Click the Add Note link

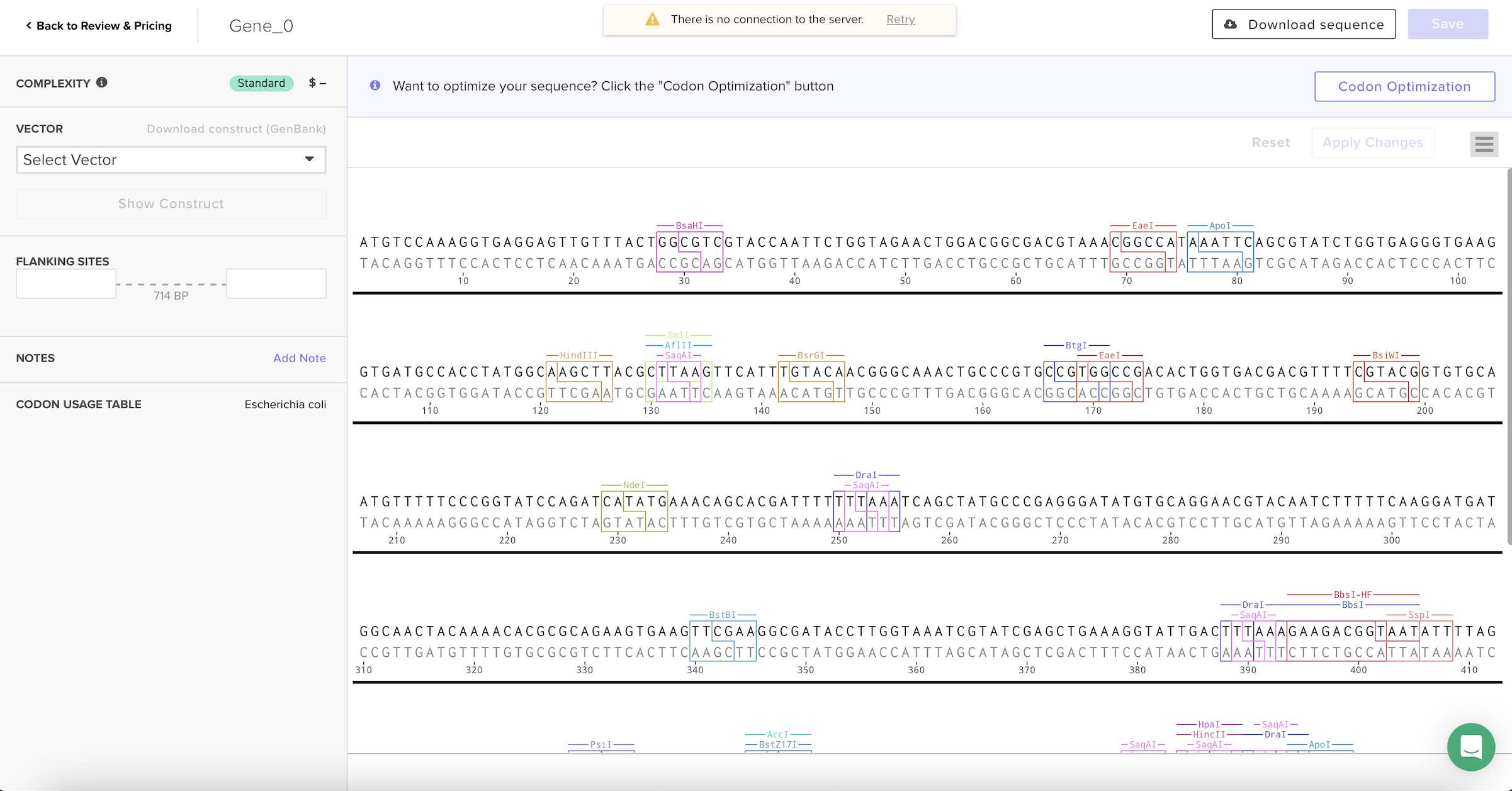tap(300, 358)
